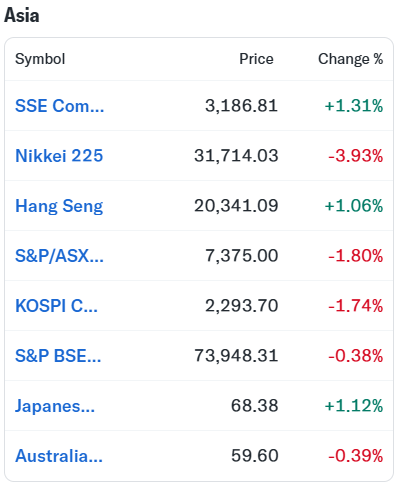Image resolution: width=414 pixels, height=495 pixels.
Task: Open the Nikkei 225 index link
Action: (x=59, y=156)
